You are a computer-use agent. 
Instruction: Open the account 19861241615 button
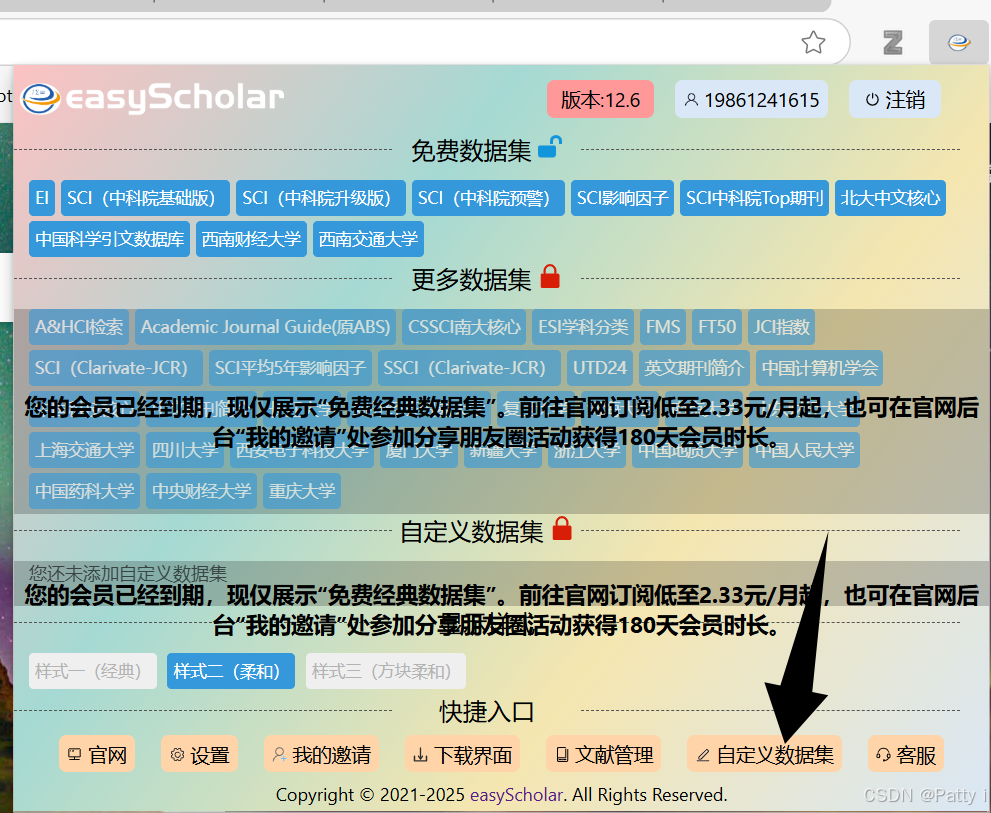tap(751, 99)
